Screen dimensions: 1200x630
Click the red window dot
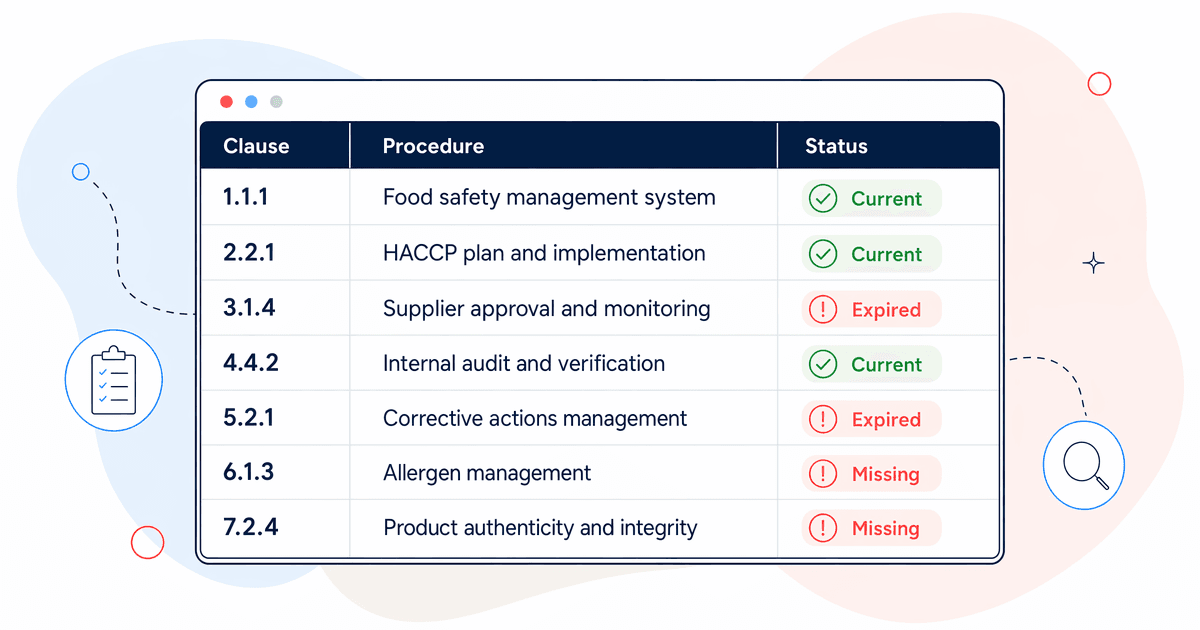[x=226, y=101]
